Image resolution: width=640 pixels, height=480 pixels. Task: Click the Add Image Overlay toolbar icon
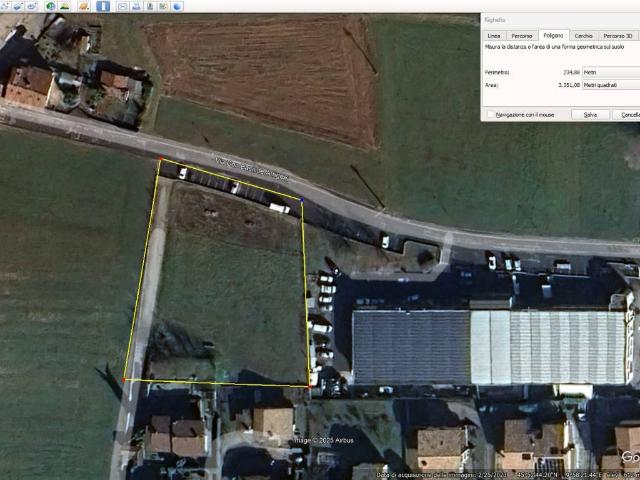pos(18,6)
